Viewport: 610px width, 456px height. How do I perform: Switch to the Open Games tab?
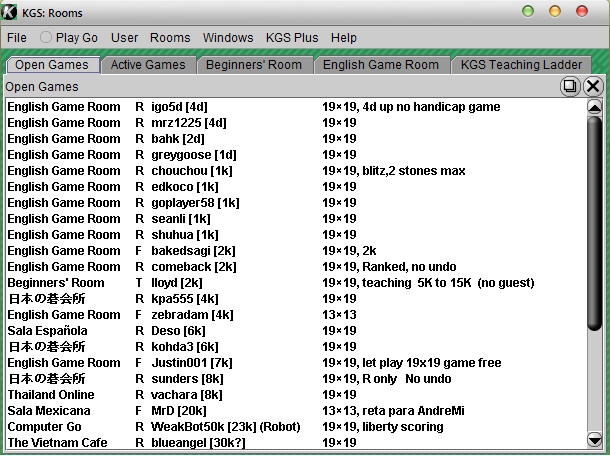point(53,65)
